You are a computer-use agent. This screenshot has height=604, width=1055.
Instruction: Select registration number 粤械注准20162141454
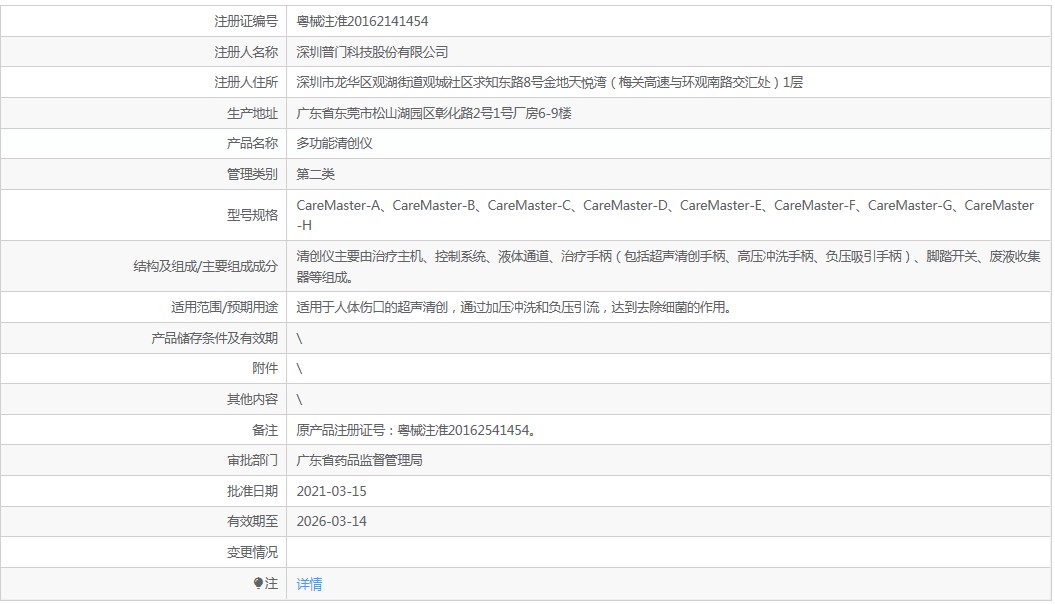tap(362, 22)
